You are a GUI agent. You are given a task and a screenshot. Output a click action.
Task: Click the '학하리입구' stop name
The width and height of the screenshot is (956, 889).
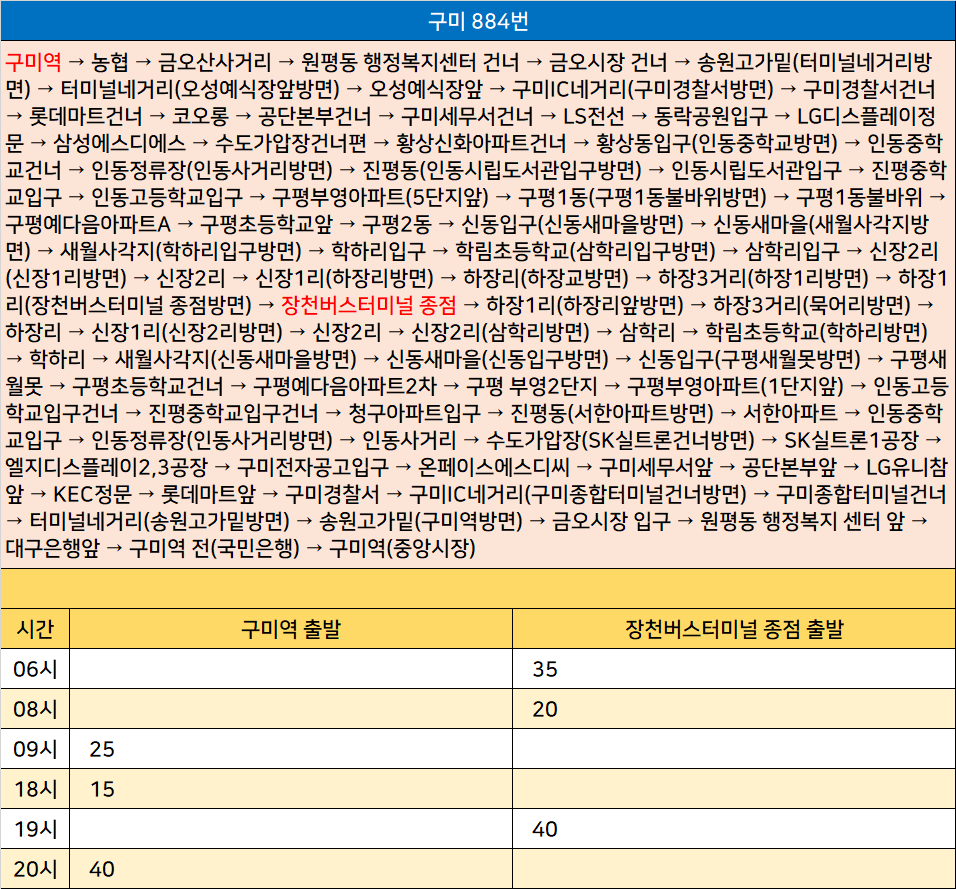pos(379,251)
